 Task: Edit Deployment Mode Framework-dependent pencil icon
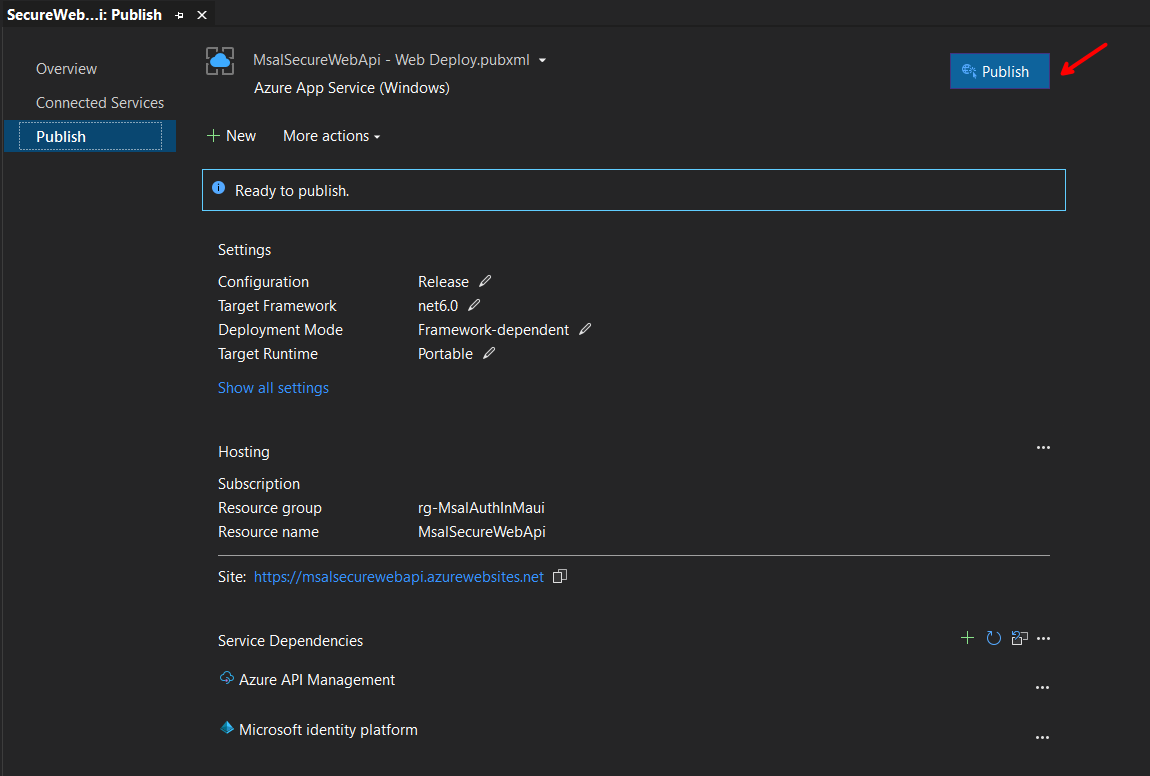point(585,329)
